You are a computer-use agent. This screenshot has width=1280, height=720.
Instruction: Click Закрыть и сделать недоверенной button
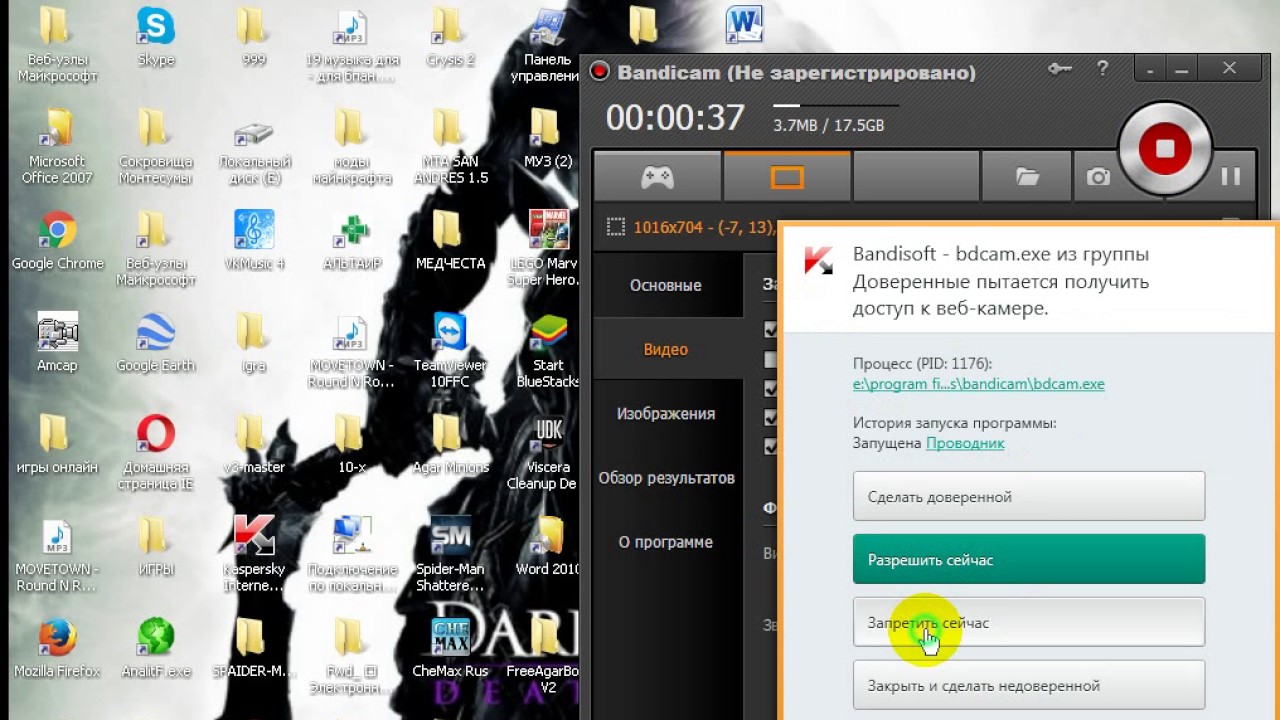click(1029, 685)
